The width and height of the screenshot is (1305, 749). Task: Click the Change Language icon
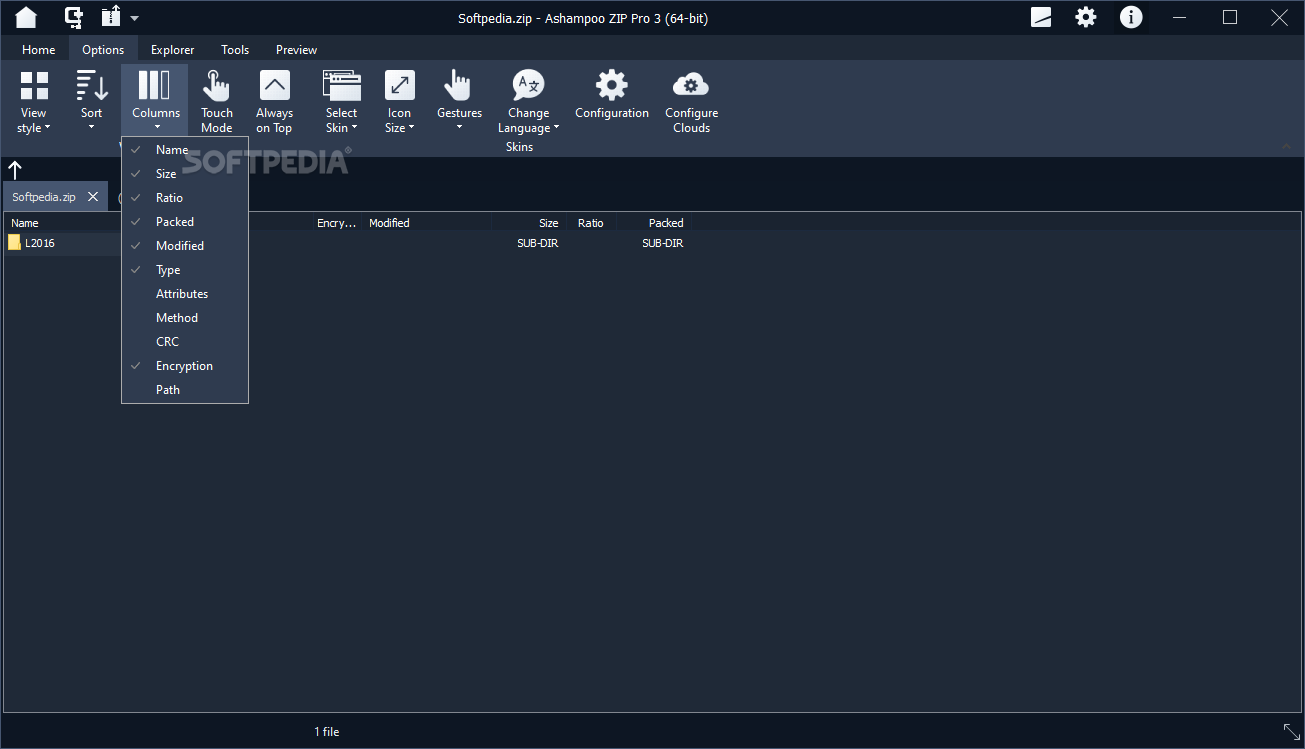(528, 85)
